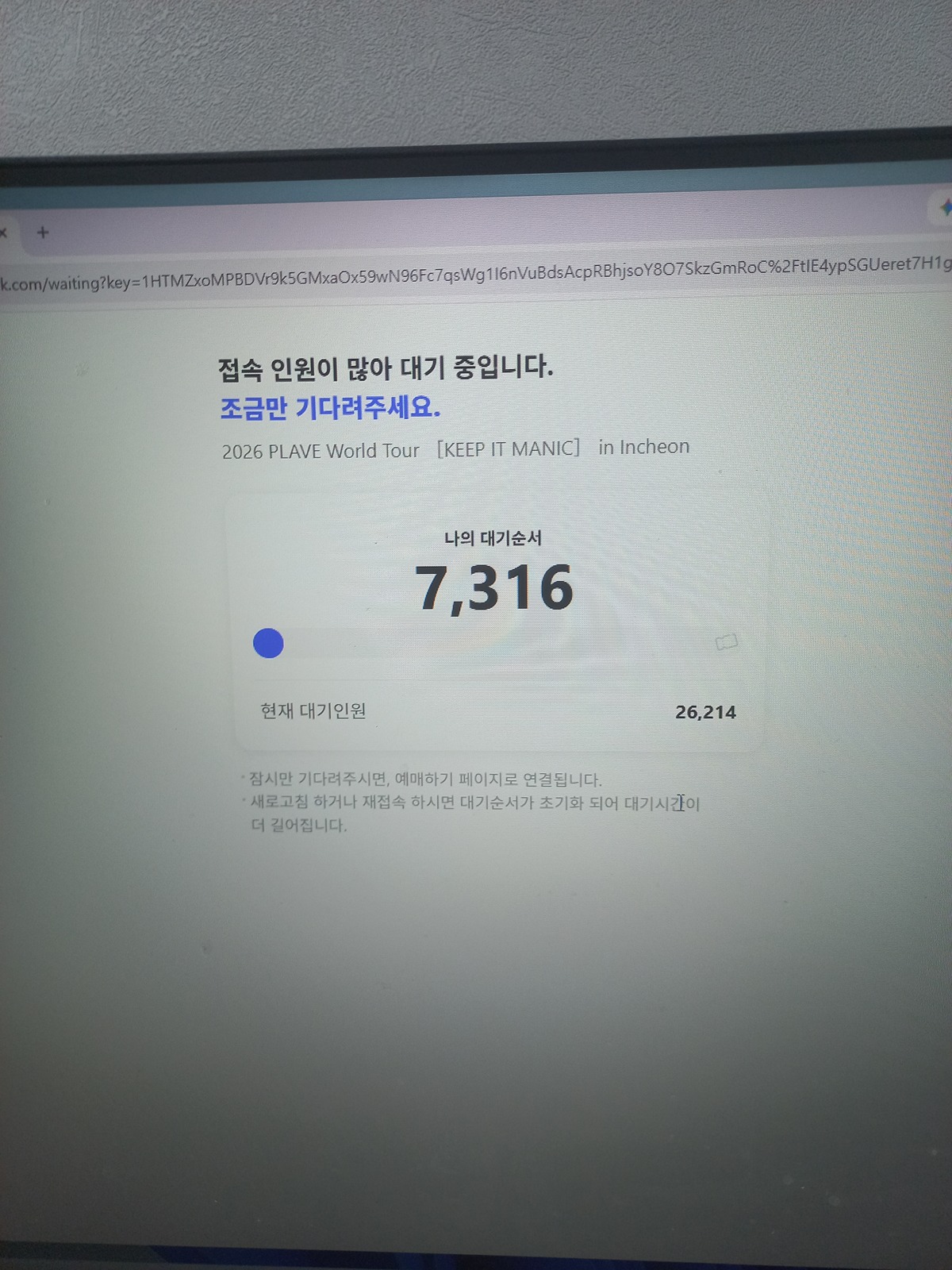Screen dimensions: 952x1270
Task: Click the notice '잠시만 기다려주시면, 예매하기 페이지로 연결됩니다.'
Action: click(x=425, y=779)
